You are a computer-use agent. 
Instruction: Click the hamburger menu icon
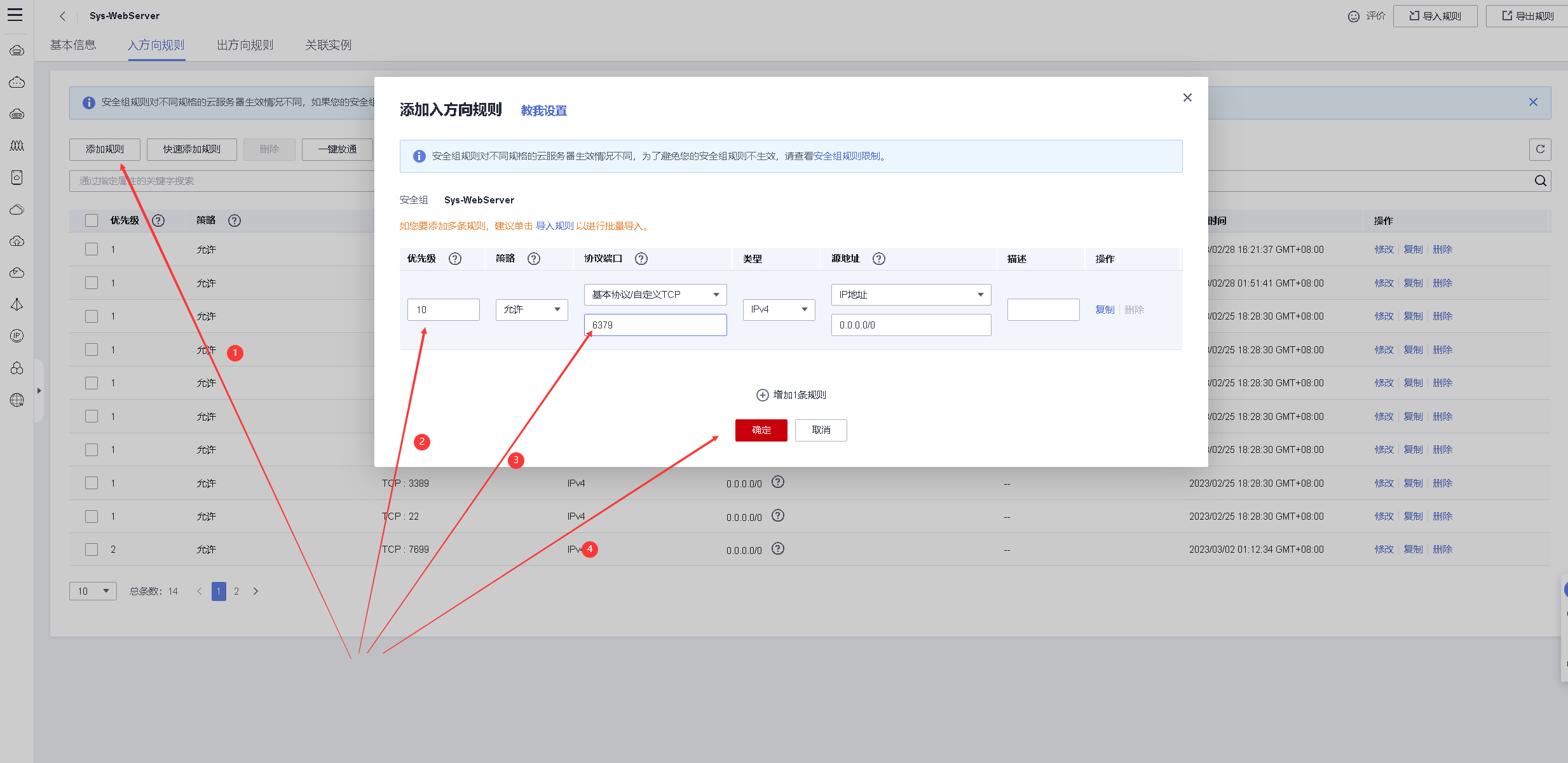coord(15,15)
